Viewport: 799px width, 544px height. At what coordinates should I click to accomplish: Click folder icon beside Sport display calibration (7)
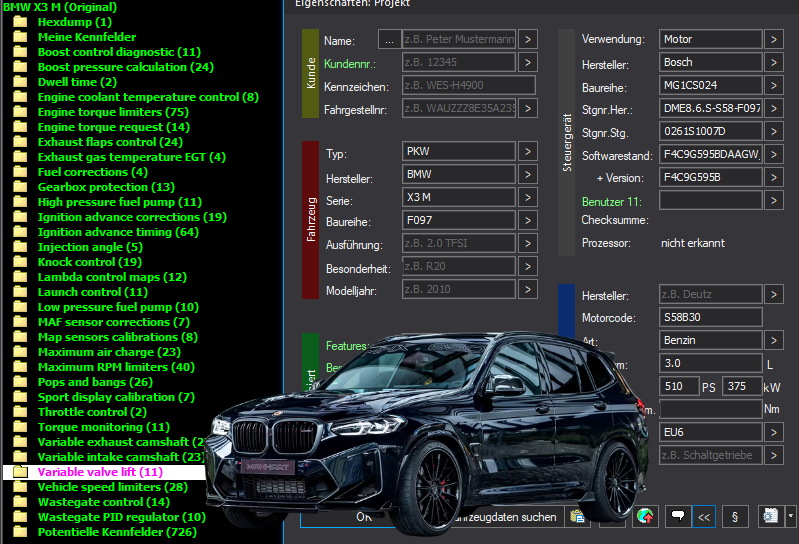(x=20, y=397)
